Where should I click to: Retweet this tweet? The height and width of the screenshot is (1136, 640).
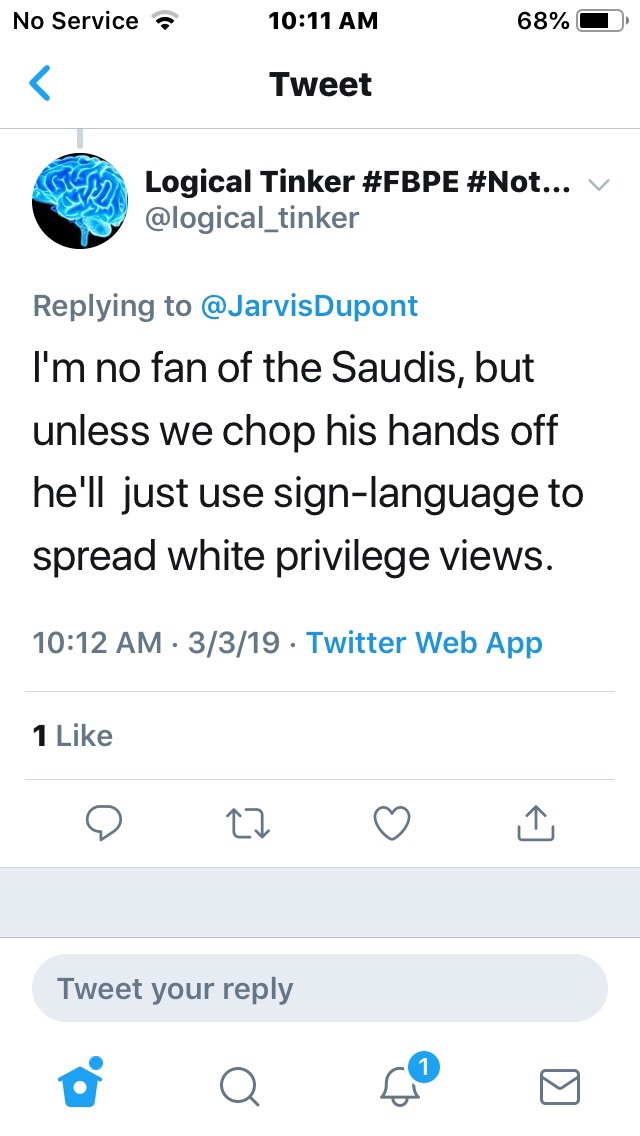(248, 823)
